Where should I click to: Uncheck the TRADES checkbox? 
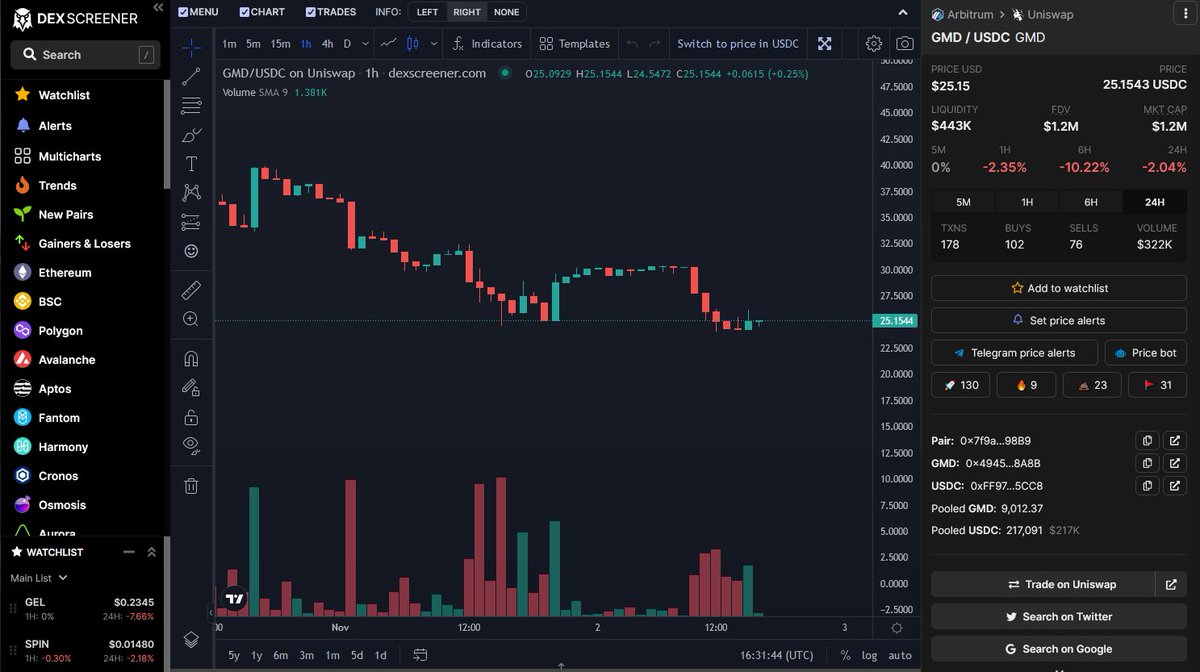(x=310, y=12)
